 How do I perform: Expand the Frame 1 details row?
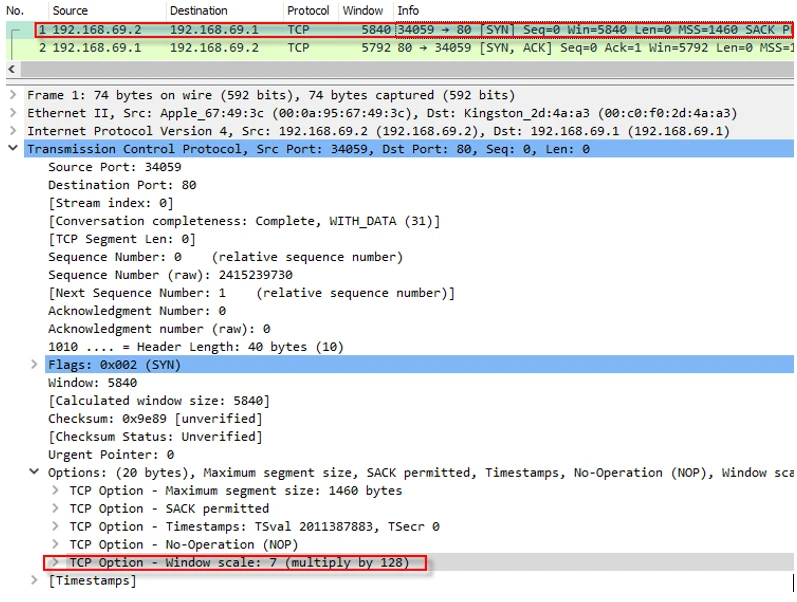tap(12, 95)
